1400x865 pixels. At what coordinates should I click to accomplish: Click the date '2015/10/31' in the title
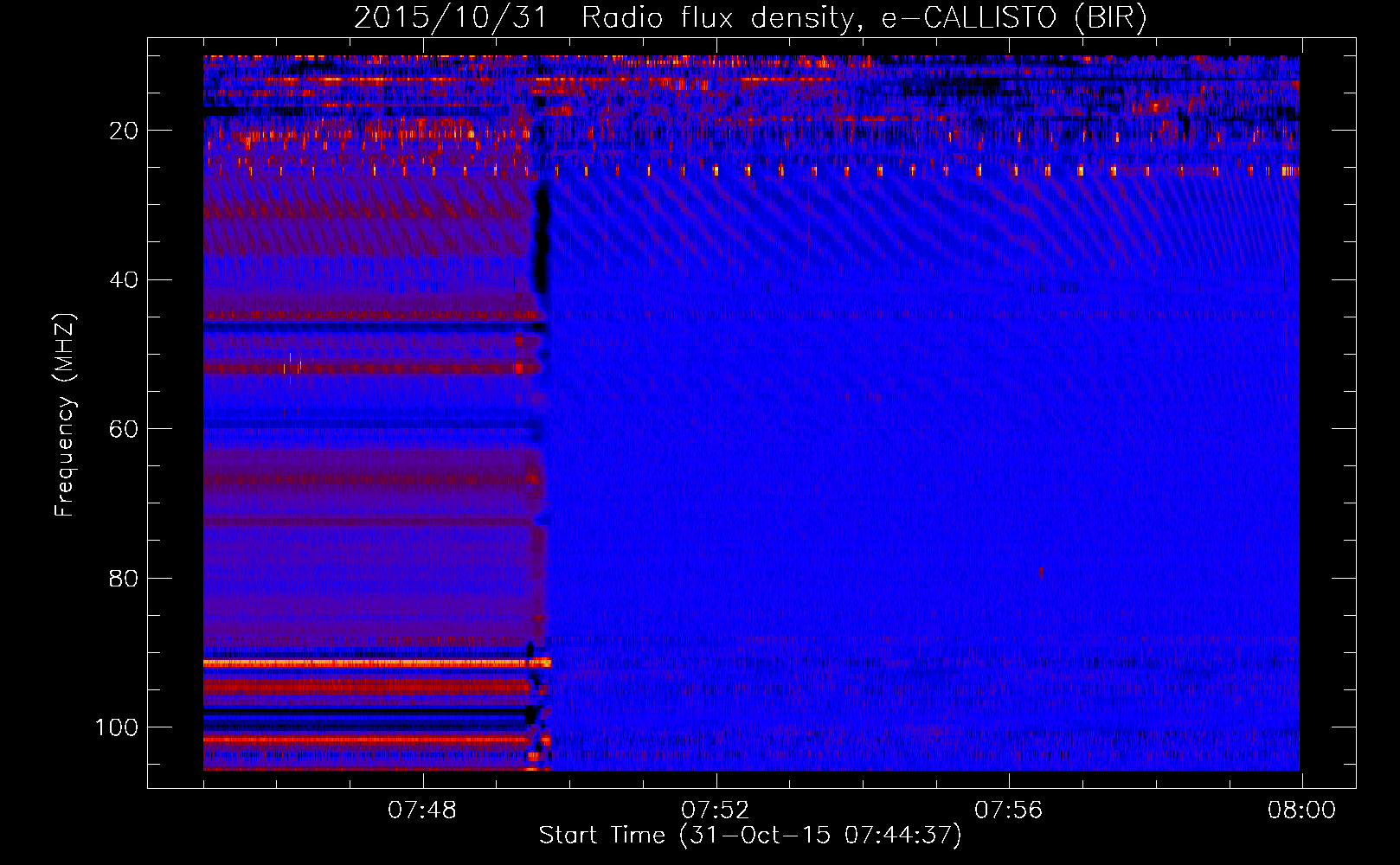coord(451,18)
